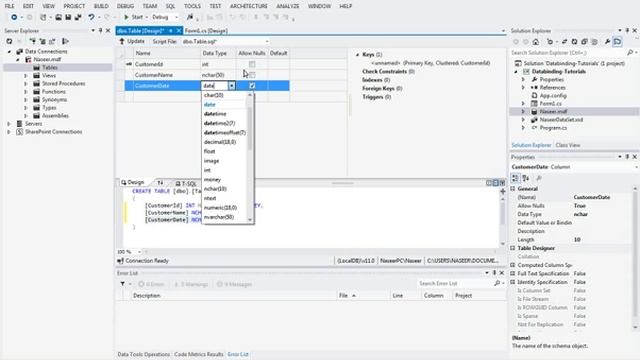Select the Naseer.mdf item in Solution Explorer

coord(553,111)
